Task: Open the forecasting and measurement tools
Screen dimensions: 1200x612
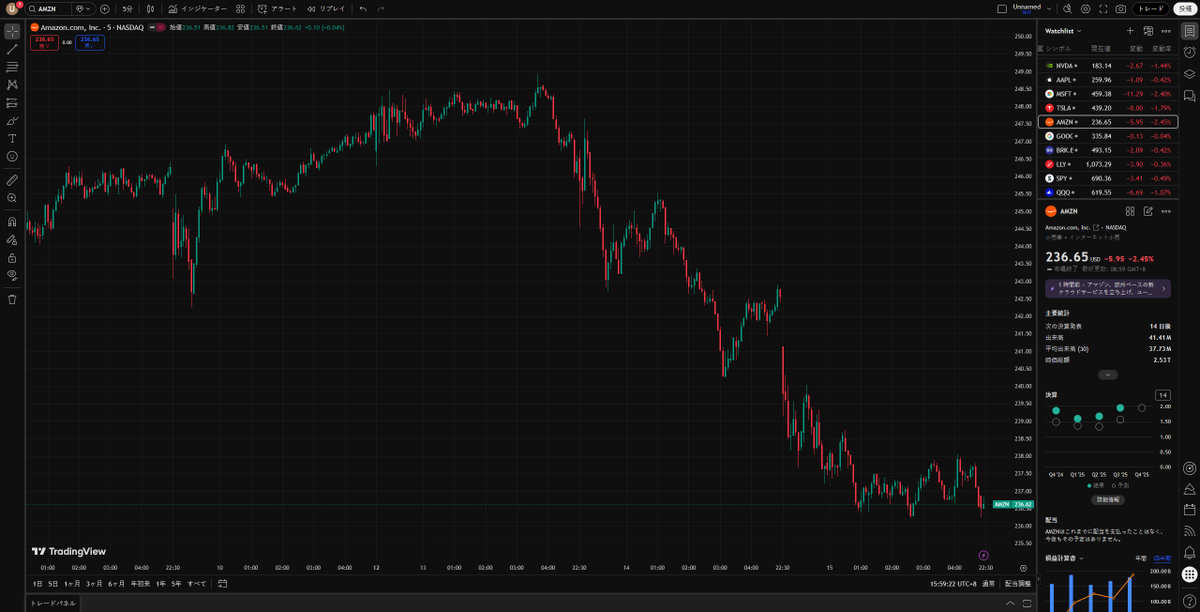Action: tap(12, 103)
